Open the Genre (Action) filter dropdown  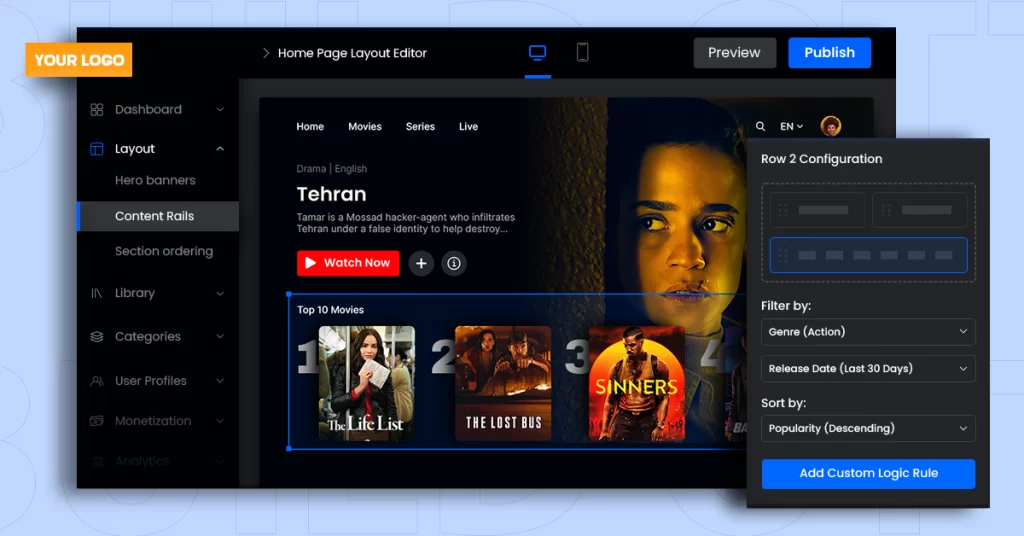[868, 332]
